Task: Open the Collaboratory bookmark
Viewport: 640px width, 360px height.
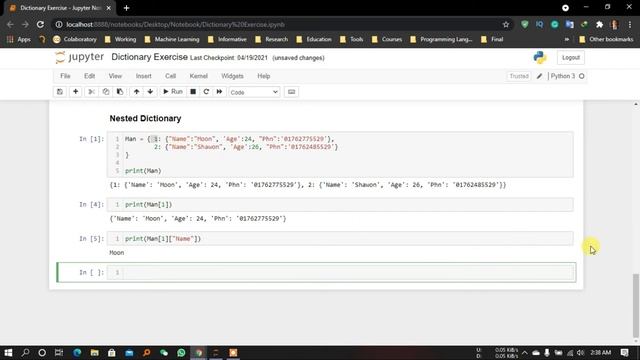Action: (x=75, y=39)
